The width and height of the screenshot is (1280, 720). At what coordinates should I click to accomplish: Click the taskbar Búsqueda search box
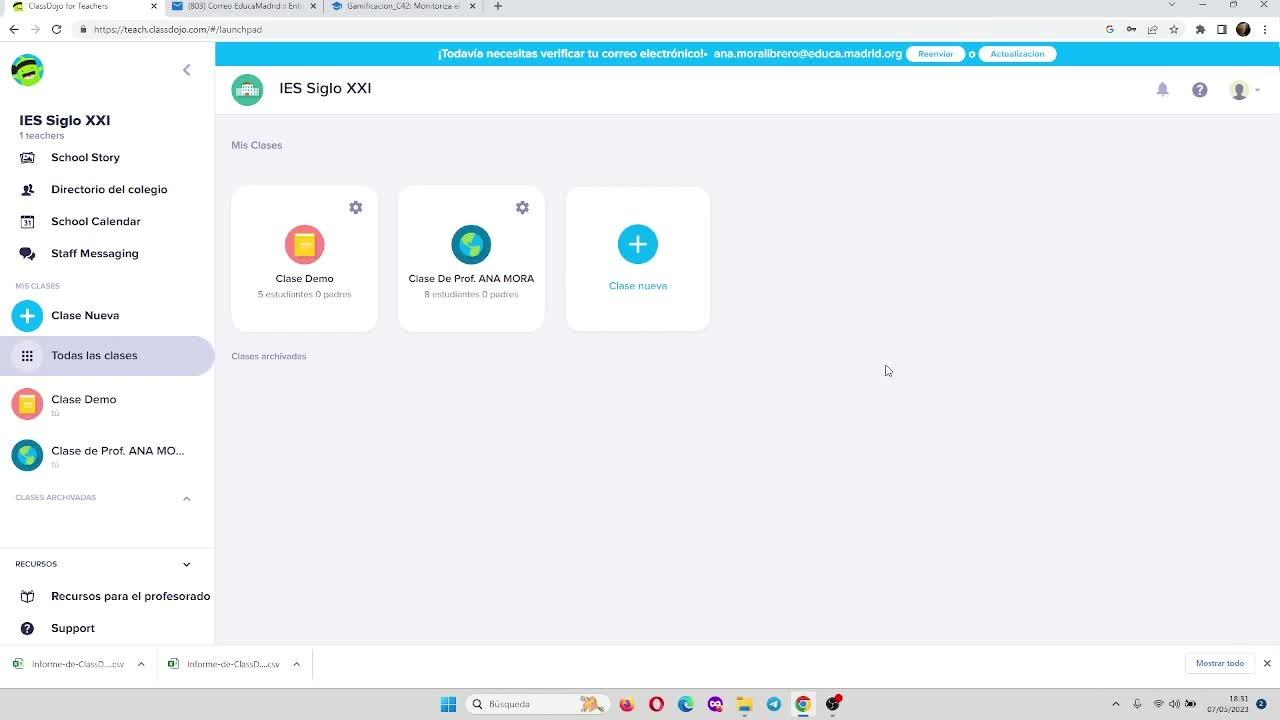tap(537, 704)
